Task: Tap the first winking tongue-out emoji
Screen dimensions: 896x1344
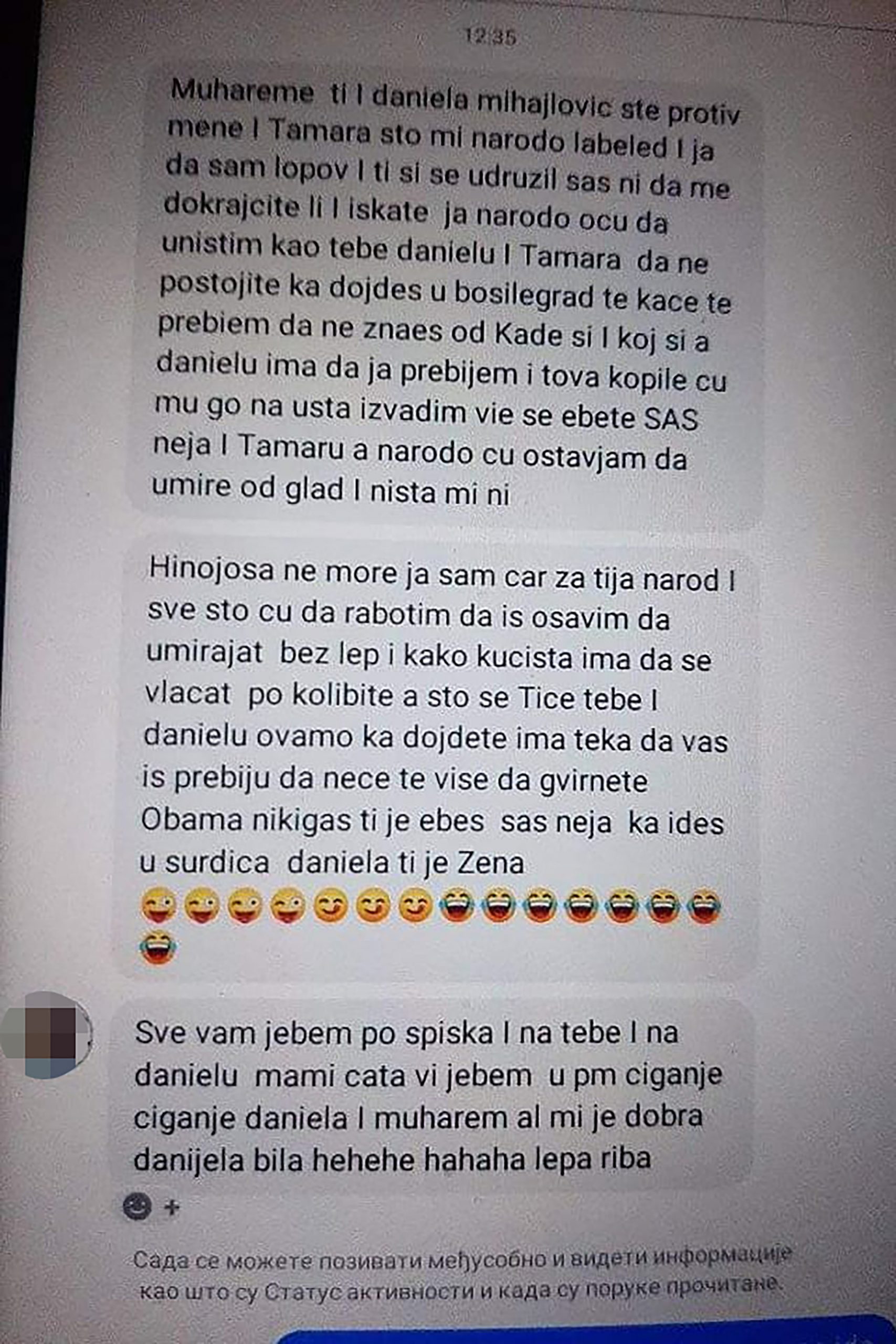Action: coord(159,906)
